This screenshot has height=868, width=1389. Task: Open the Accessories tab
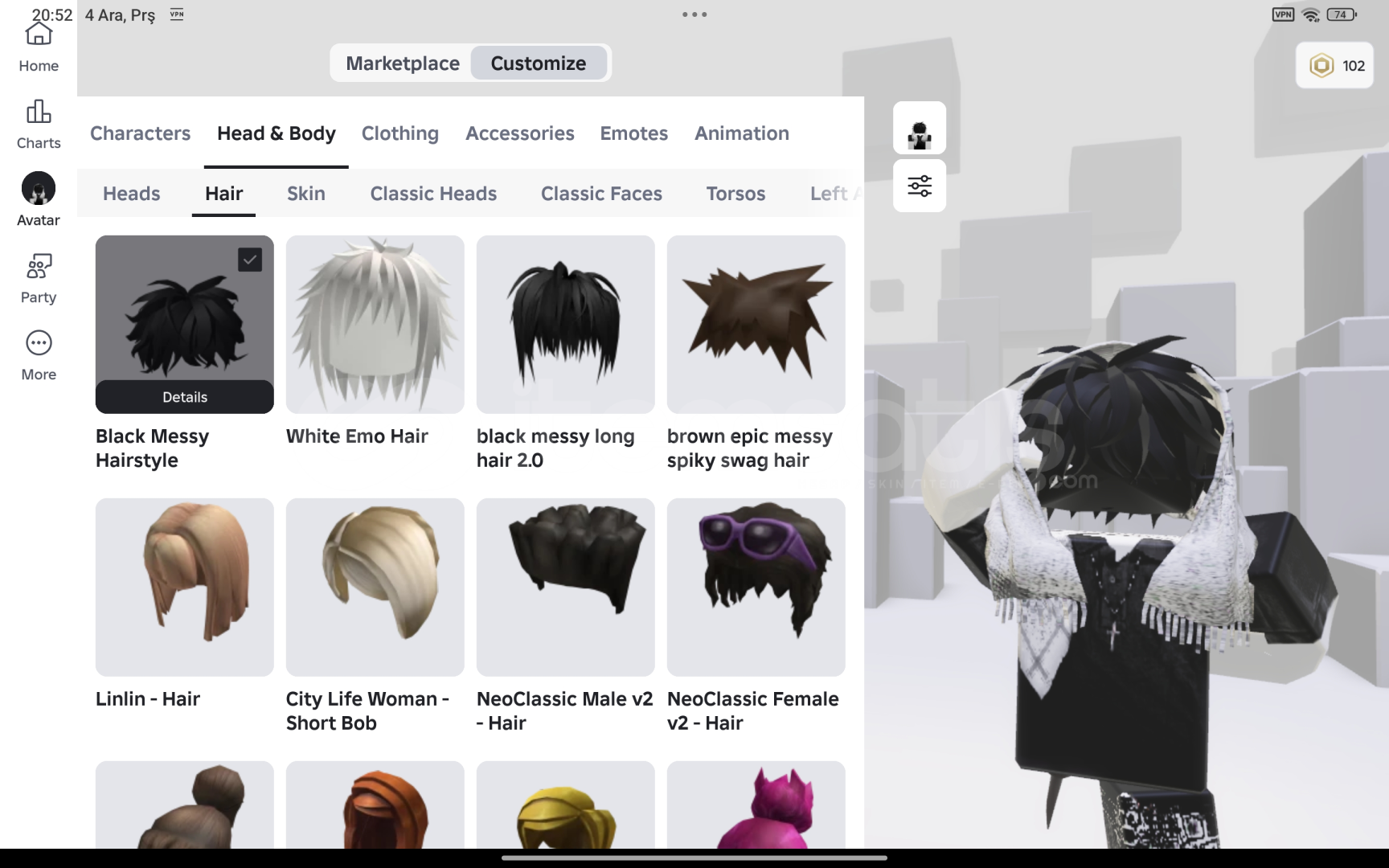[x=520, y=133]
